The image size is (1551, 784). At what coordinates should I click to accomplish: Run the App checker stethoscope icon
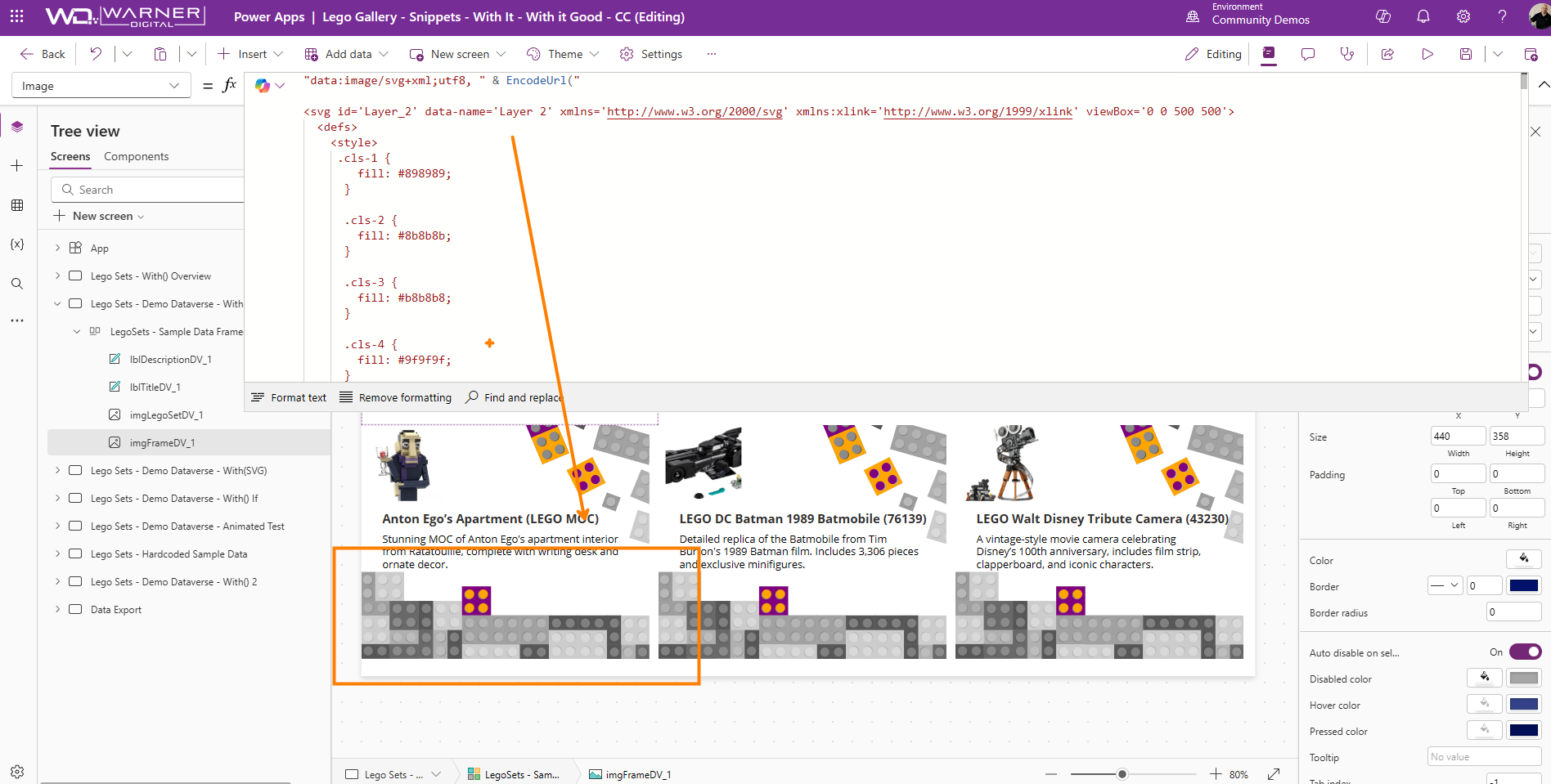[1346, 54]
